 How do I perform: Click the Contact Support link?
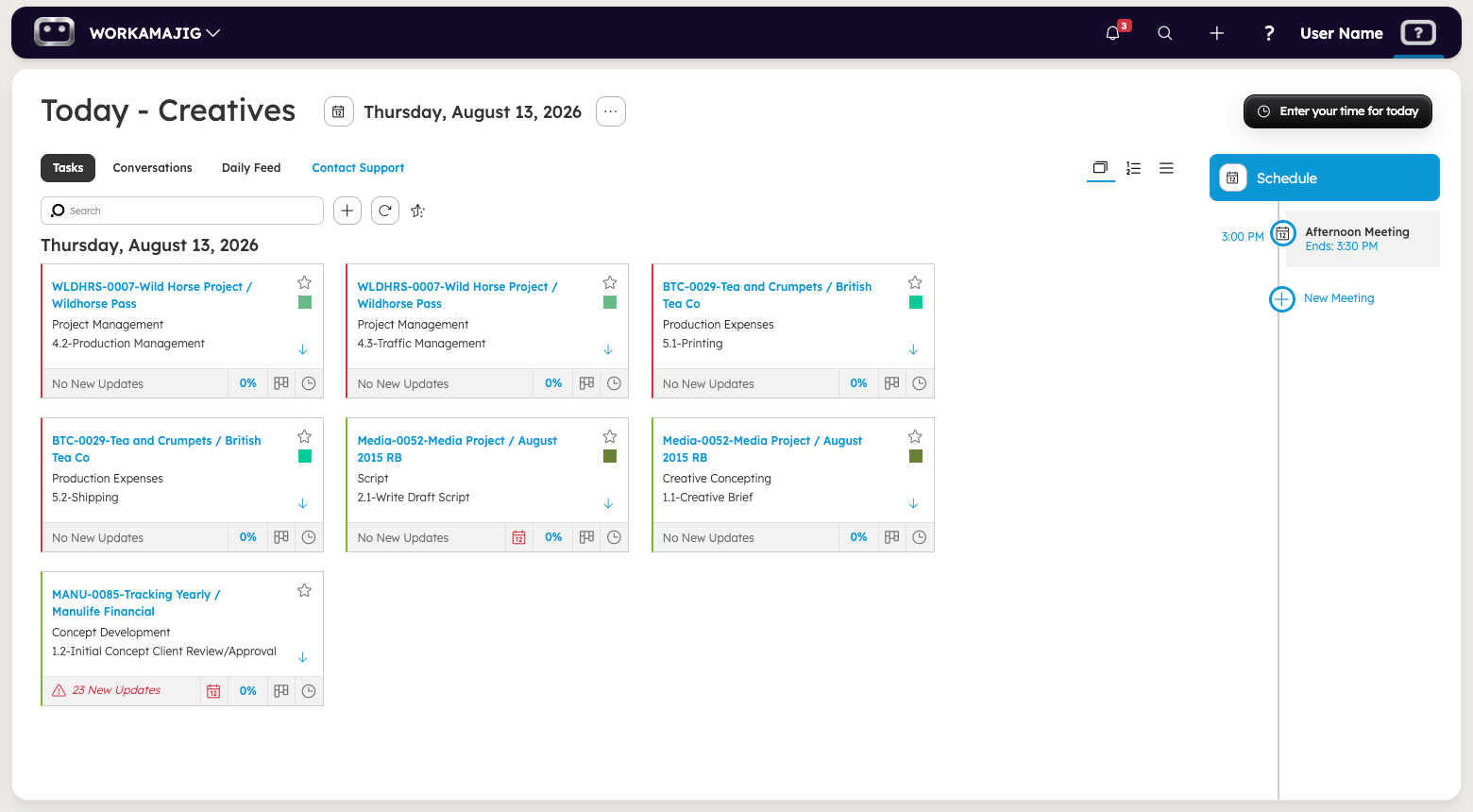coord(358,168)
